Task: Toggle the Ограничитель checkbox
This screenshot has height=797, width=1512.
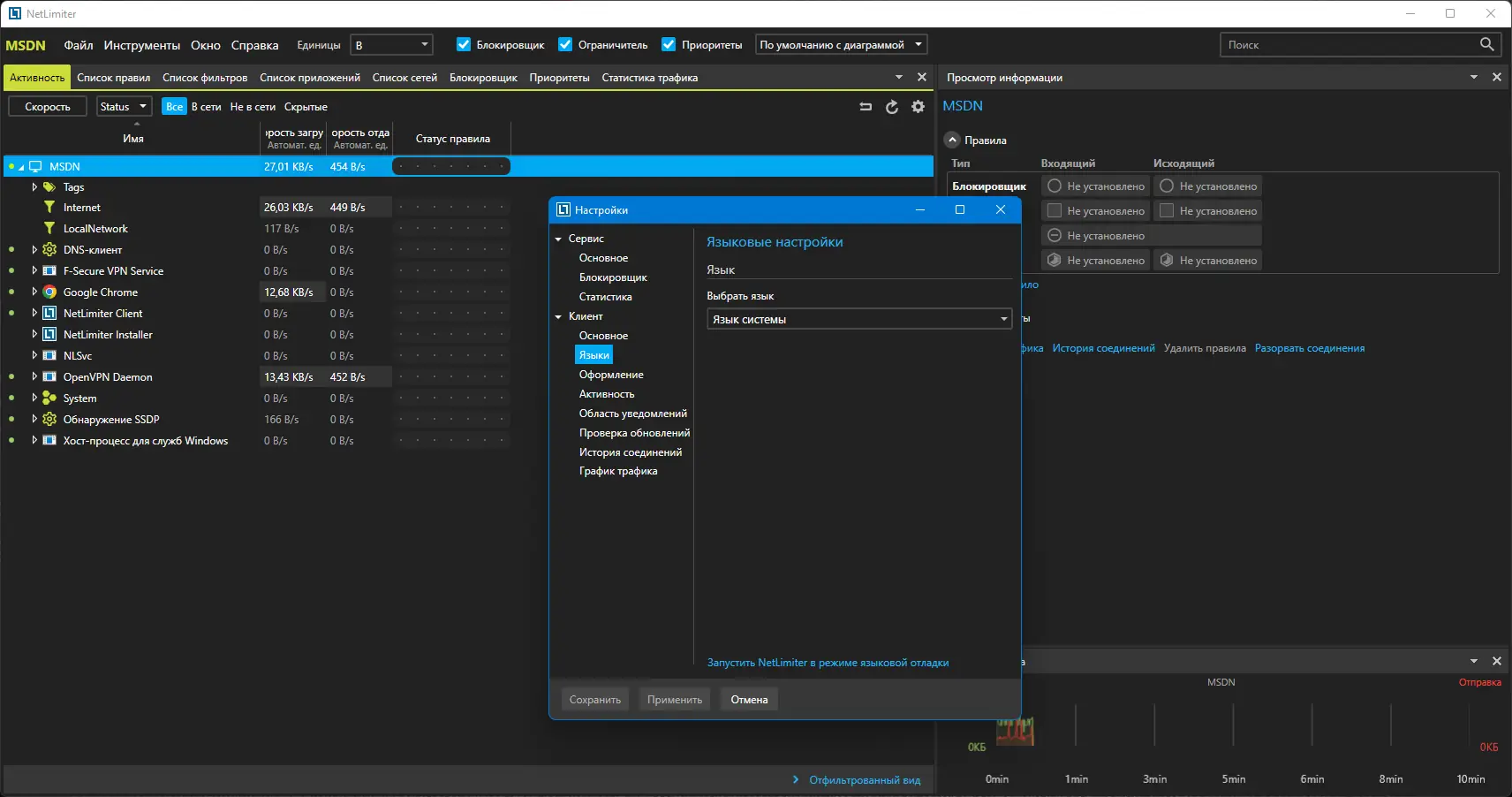Action: [565, 45]
